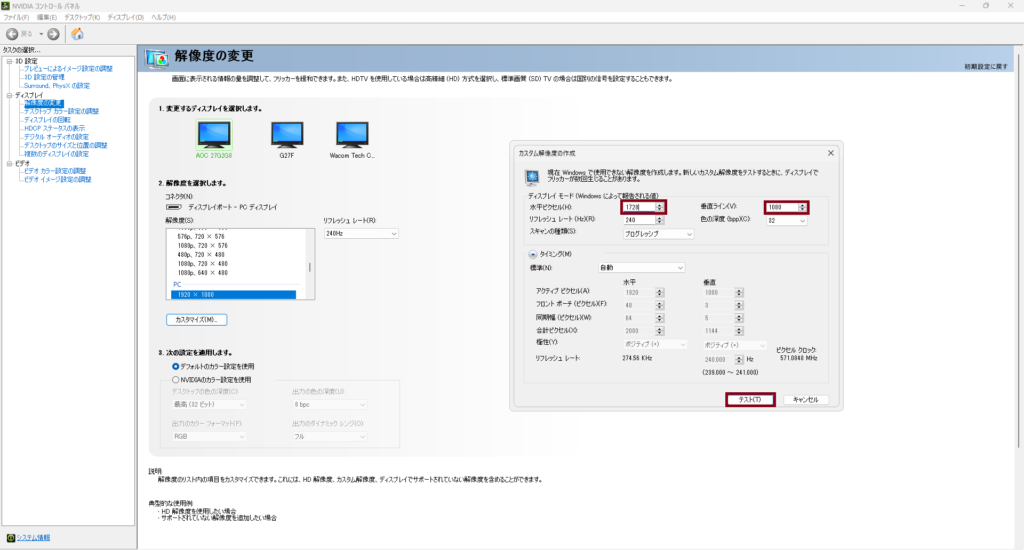Open the 色の深度 (bpp) dropdown

pyautogui.click(x=786, y=221)
